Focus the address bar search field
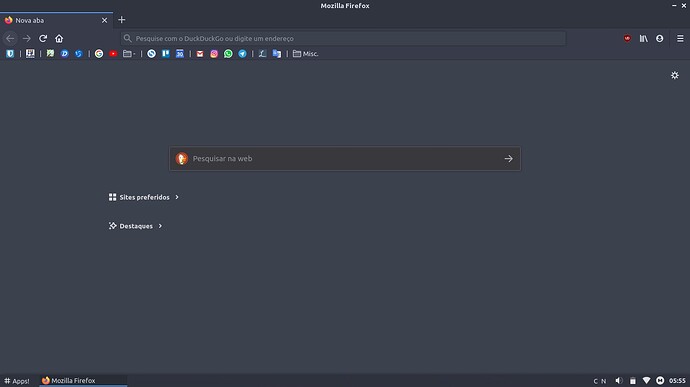 pos(343,38)
